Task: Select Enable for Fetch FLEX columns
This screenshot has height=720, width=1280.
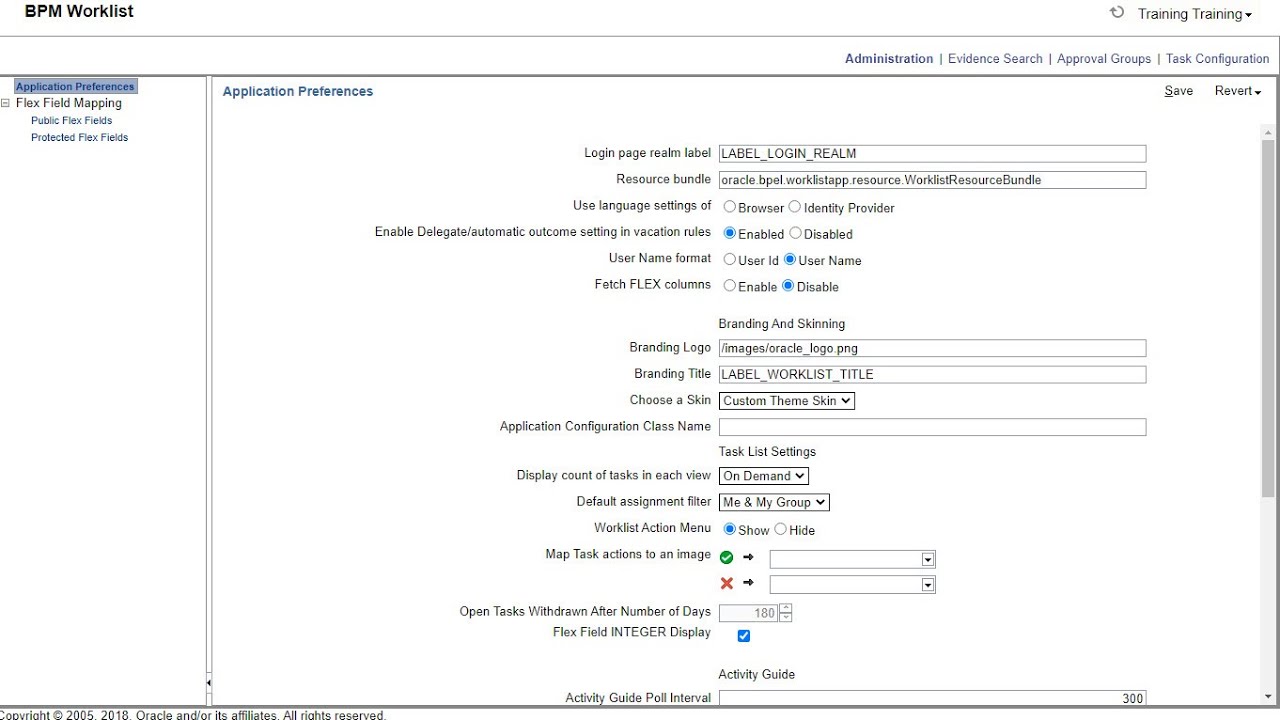Action: (730, 285)
